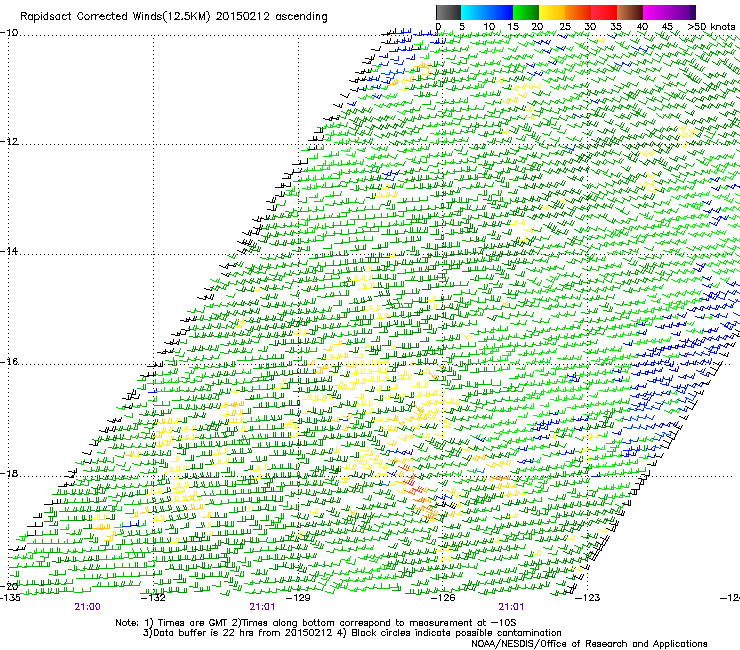Image resolution: width=740 pixels, height=650 pixels.
Task: Click the legend label '5'
Action: point(462,27)
